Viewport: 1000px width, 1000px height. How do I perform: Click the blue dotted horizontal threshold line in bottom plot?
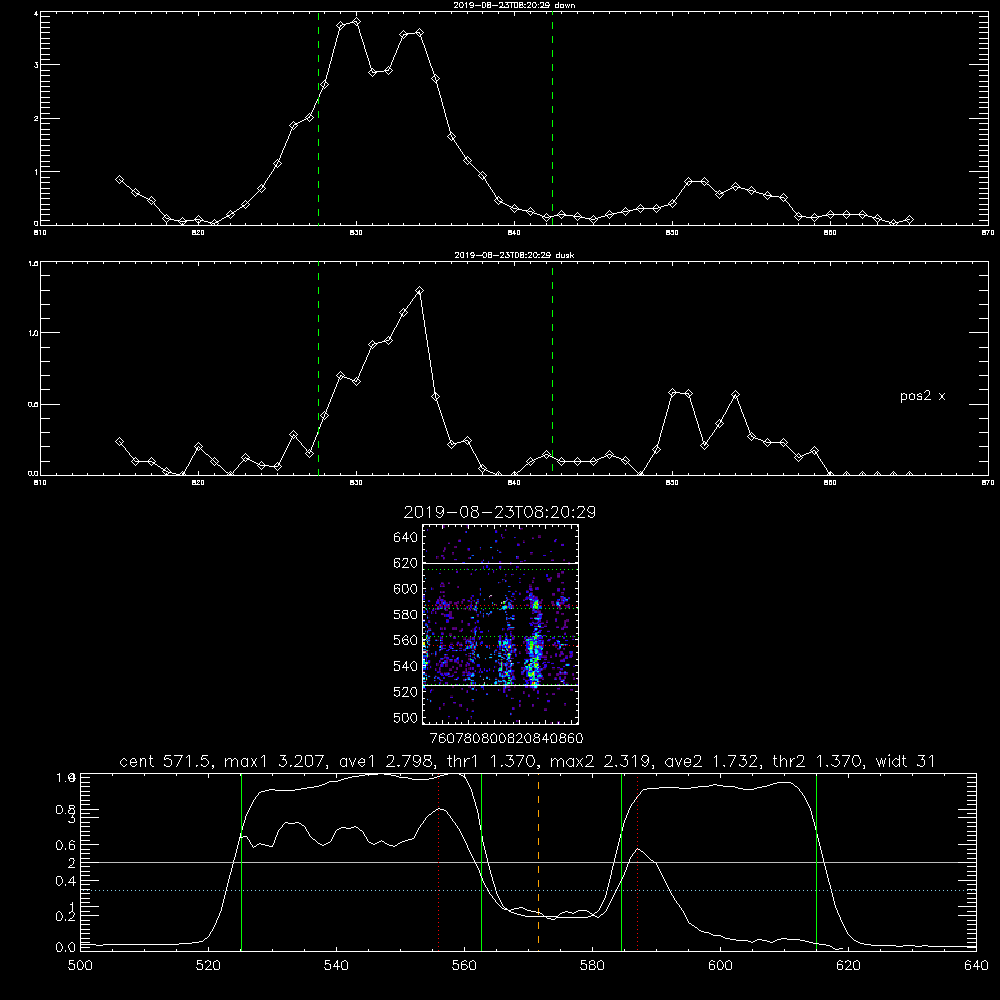tap(528, 890)
